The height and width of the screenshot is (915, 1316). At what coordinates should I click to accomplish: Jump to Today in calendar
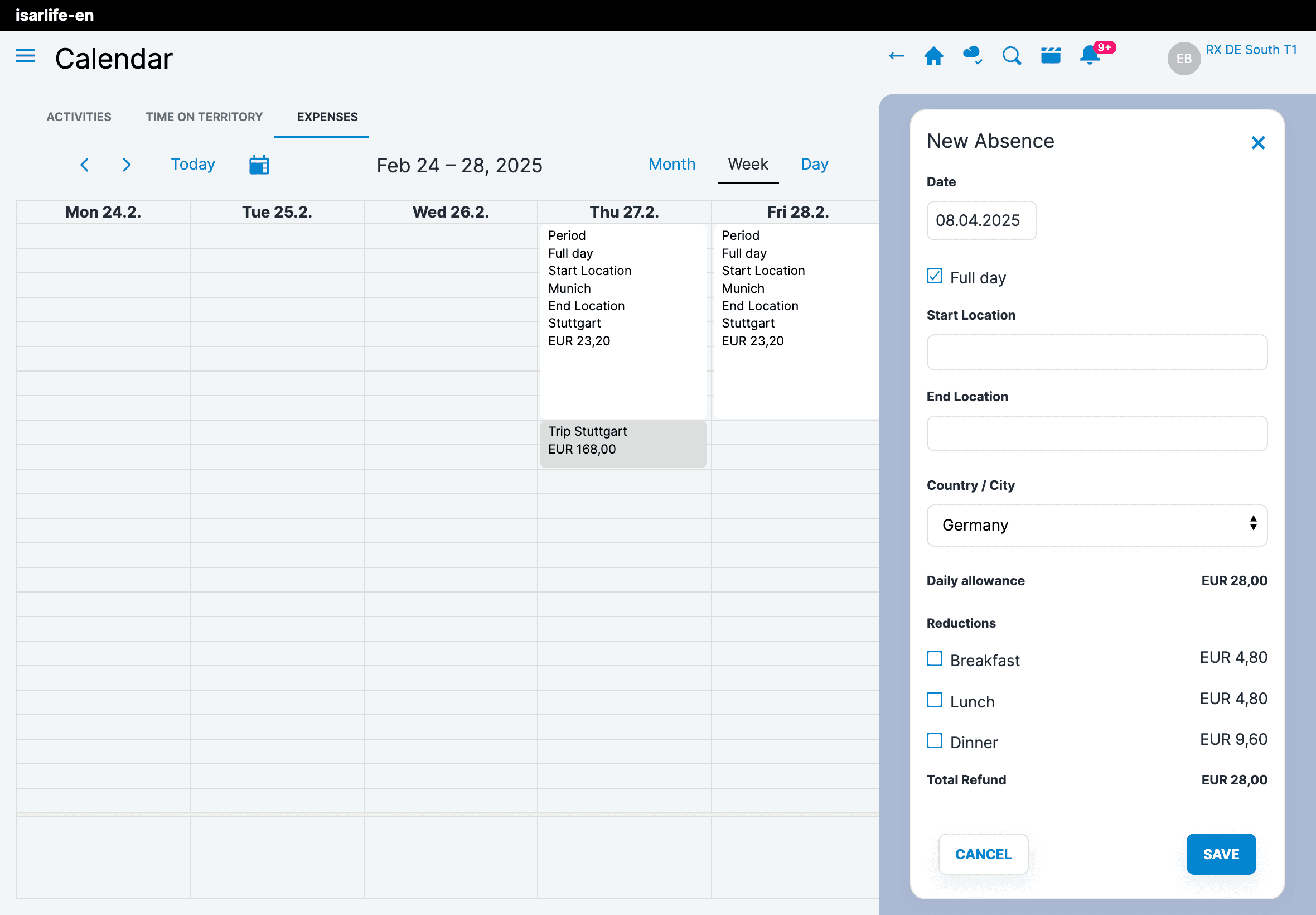tap(193, 165)
